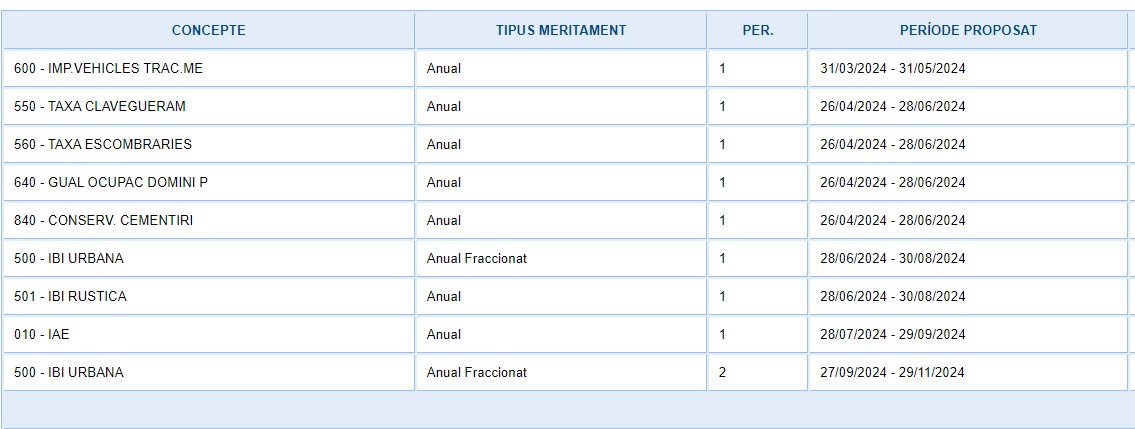Click the 501 - IBI RUSTICA concept
This screenshot has height=429, width=1135.
(x=70, y=297)
